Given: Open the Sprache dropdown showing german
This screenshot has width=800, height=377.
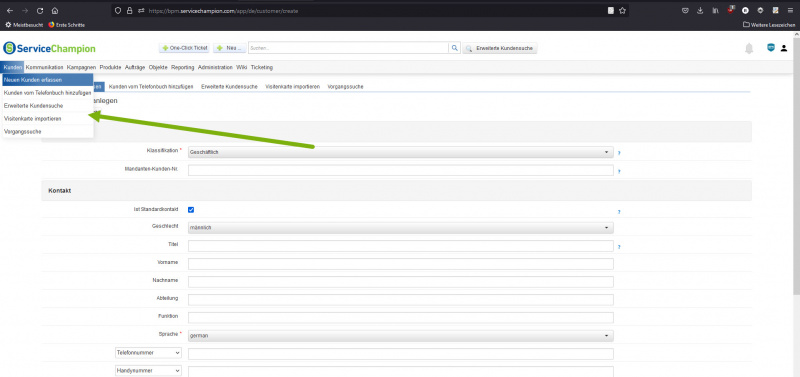Looking at the screenshot, I should pyautogui.click(x=401, y=336).
